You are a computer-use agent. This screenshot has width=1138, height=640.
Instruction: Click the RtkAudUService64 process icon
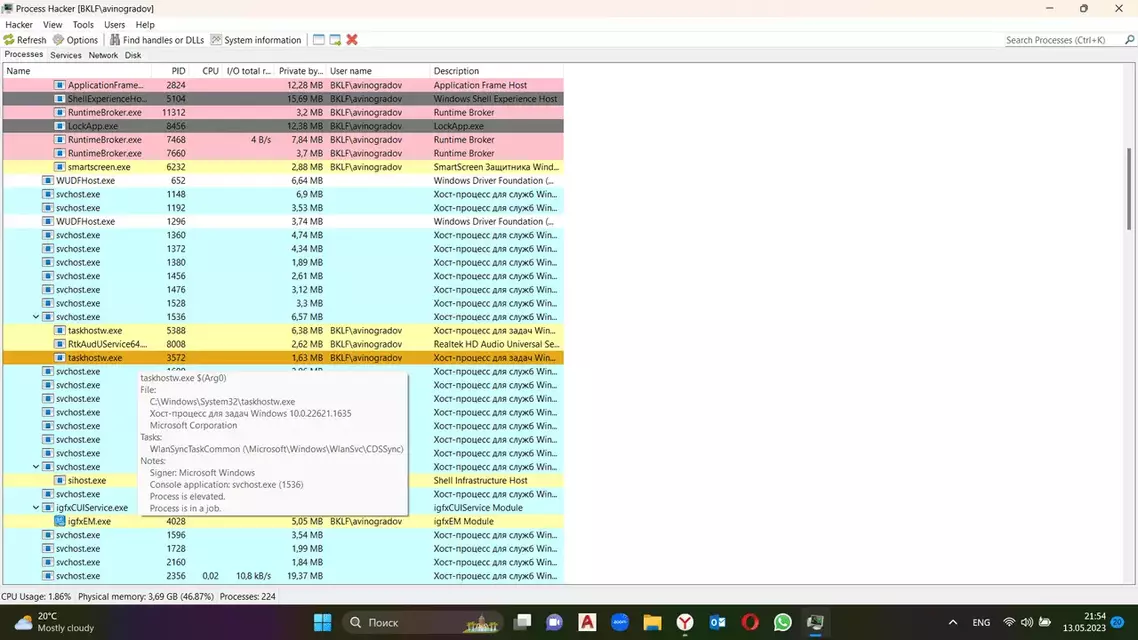click(60, 344)
